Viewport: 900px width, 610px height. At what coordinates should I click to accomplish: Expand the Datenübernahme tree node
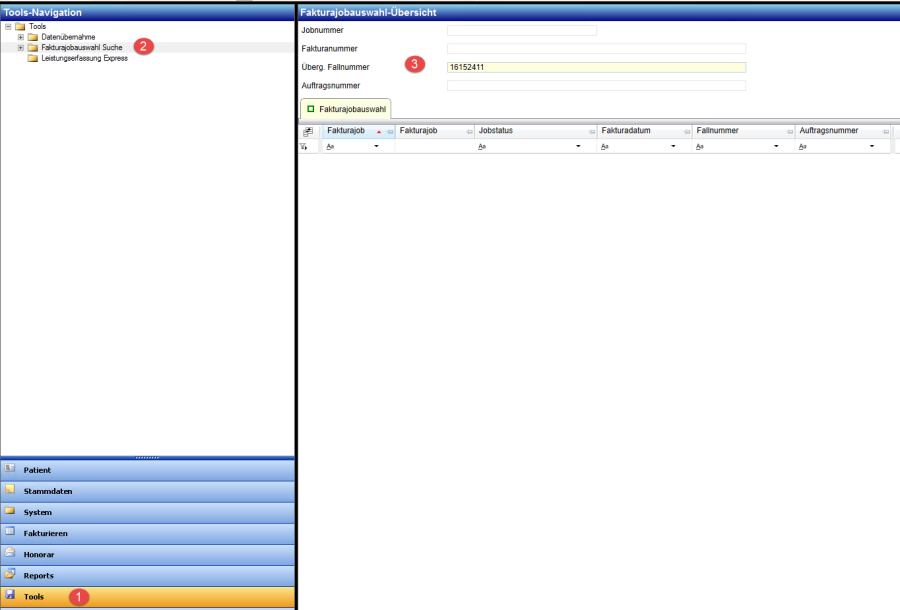pyautogui.click(x=21, y=37)
